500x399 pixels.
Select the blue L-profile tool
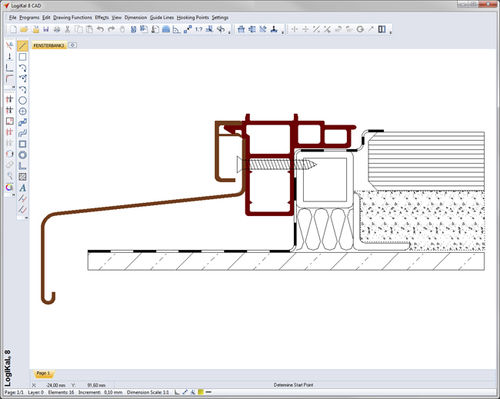coord(22,166)
